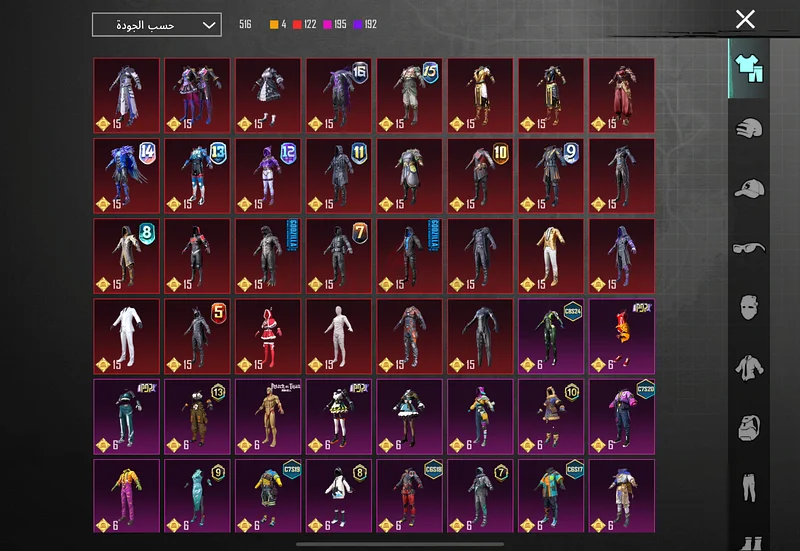Select the blue winged outfit badge 14
The height and width of the screenshot is (551, 800).
(x=127, y=176)
